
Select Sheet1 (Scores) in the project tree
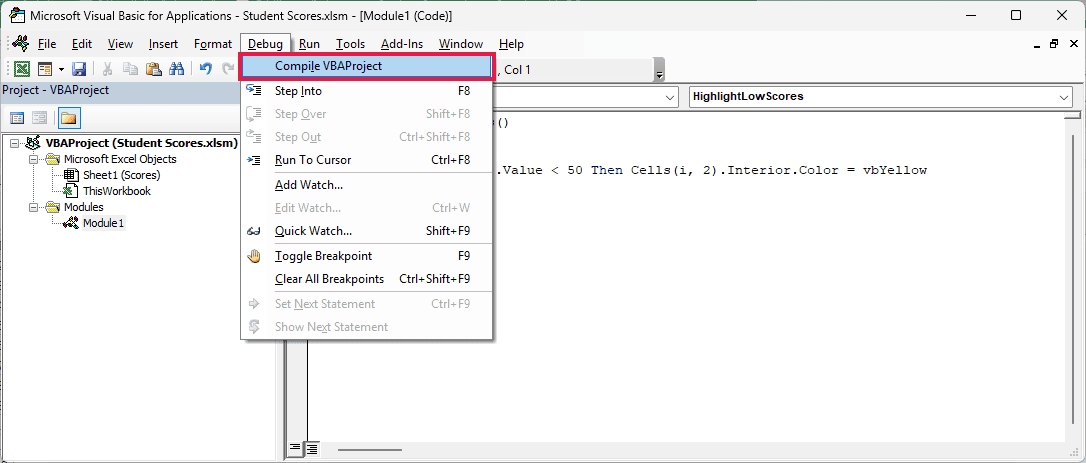point(121,175)
